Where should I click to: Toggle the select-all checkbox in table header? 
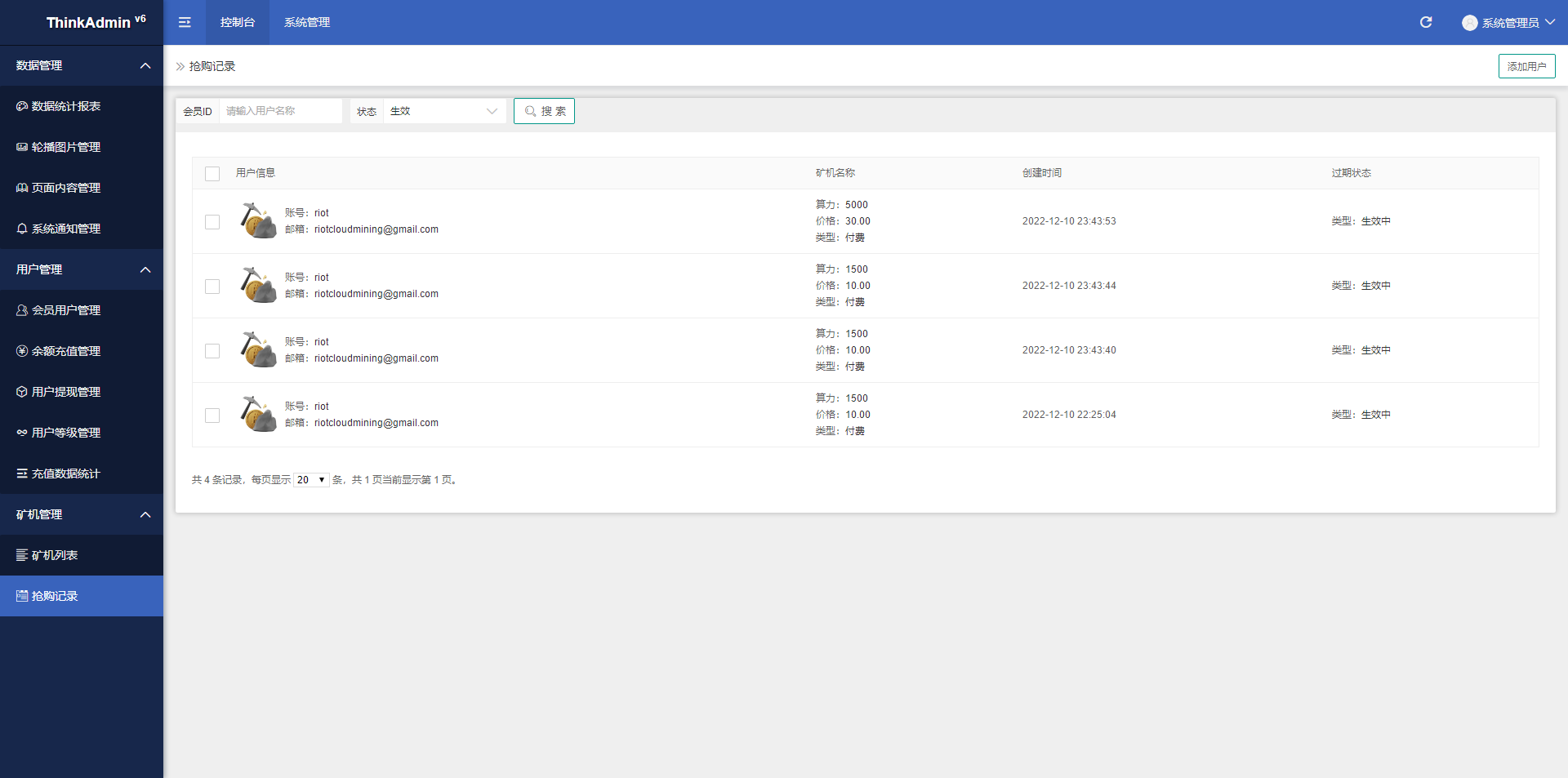tap(212, 173)
